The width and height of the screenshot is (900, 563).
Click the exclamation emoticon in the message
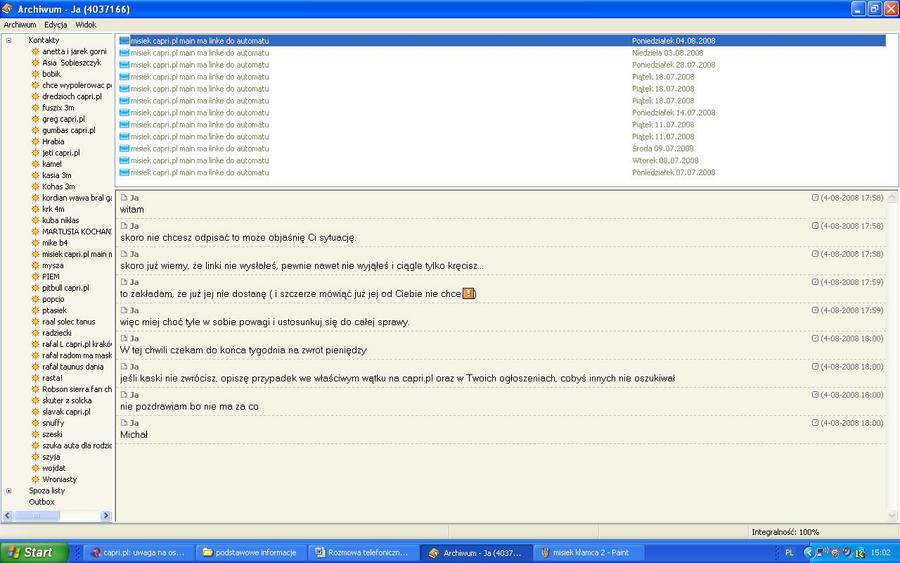468,294
